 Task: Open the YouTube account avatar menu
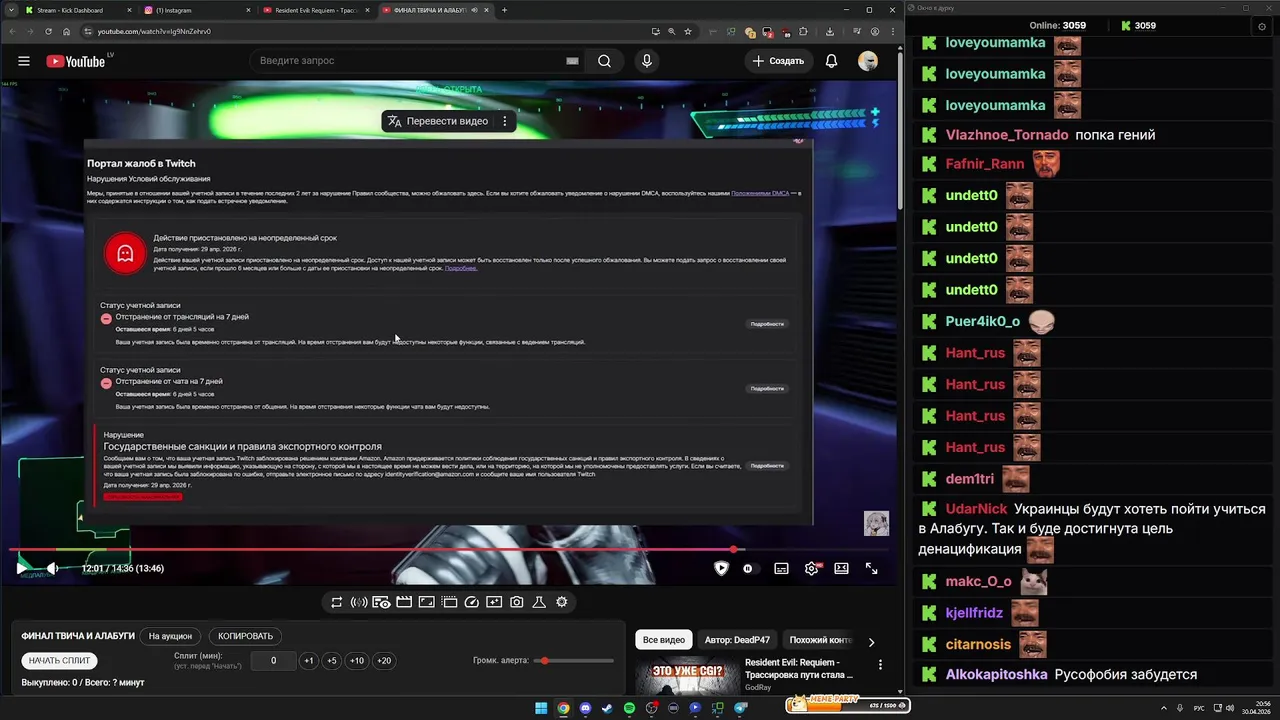tap(868, 61)
